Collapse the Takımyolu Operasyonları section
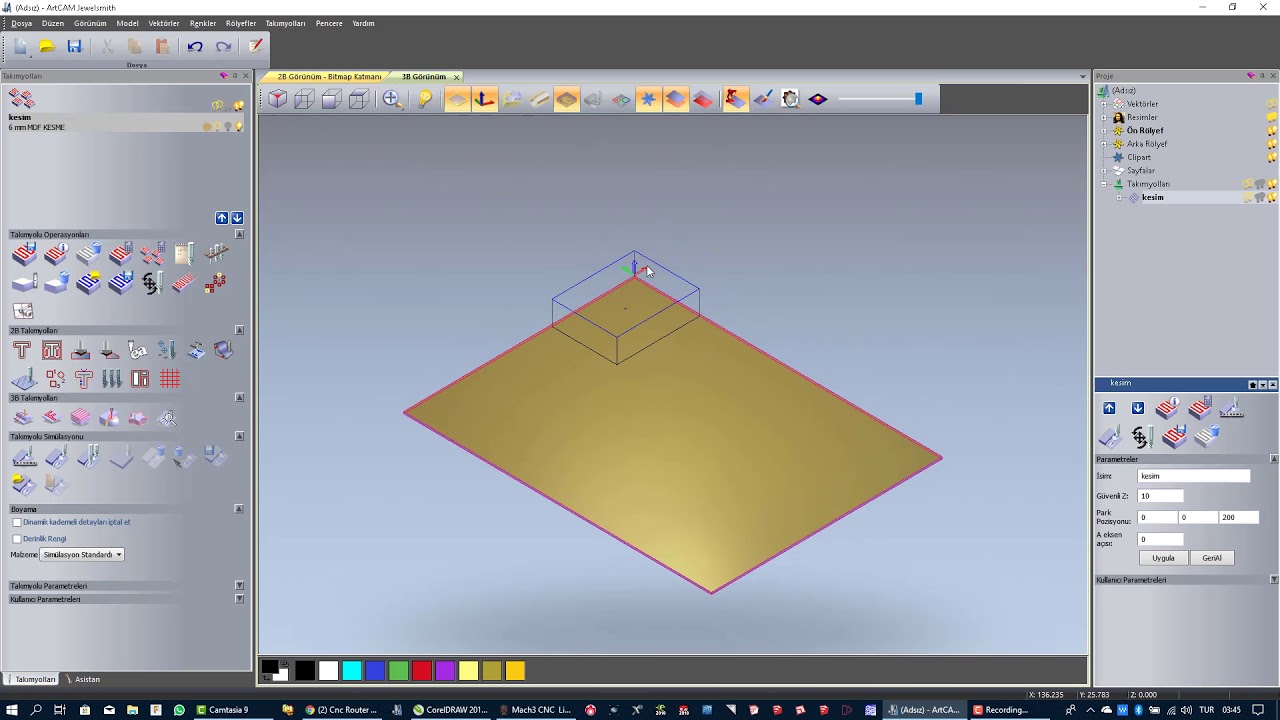Screen dimensions: 1280x720 click(x=239, y=234)
